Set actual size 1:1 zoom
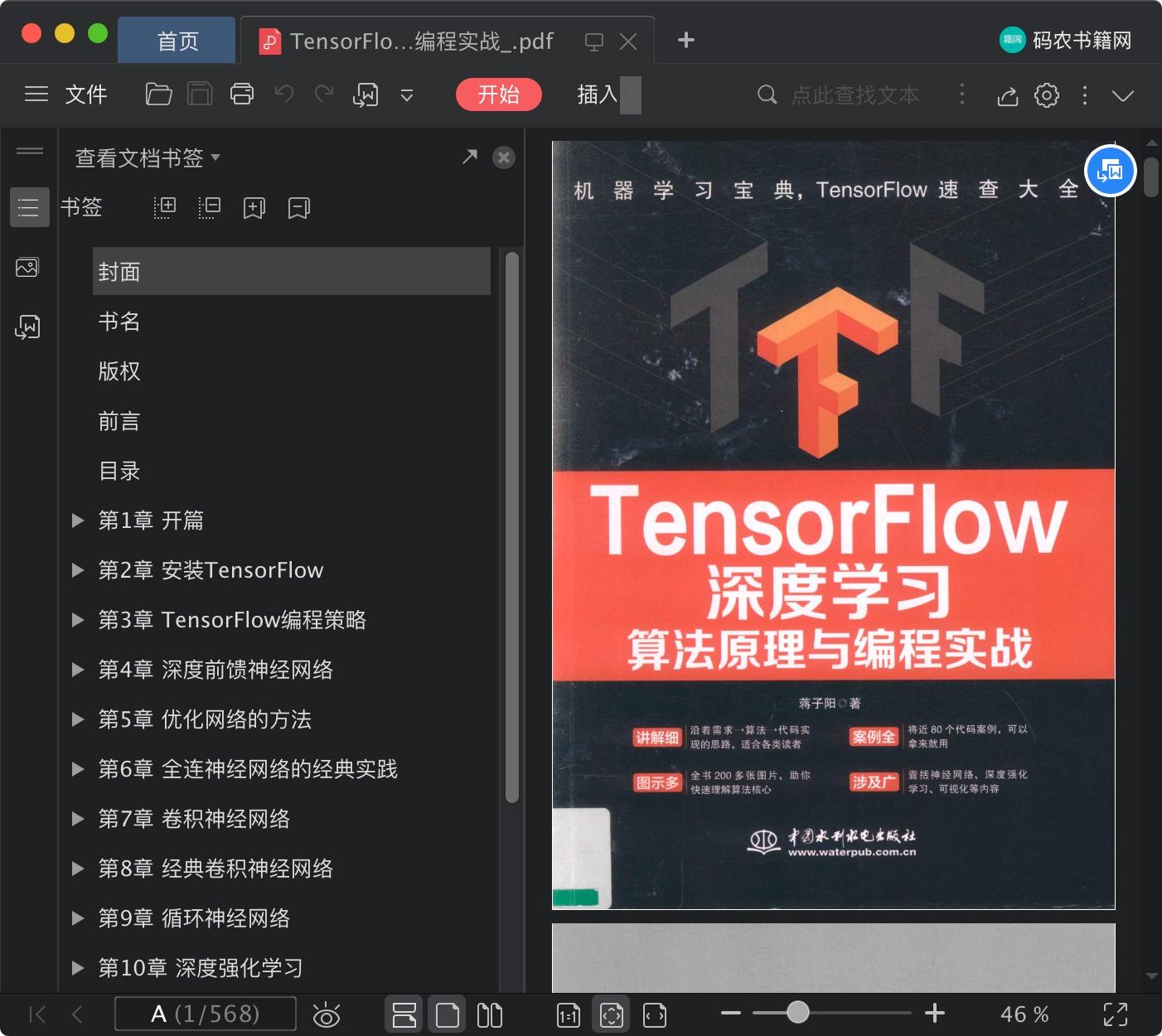Viewport: 1162px width, 1036px height. [x=569, y=1015]
